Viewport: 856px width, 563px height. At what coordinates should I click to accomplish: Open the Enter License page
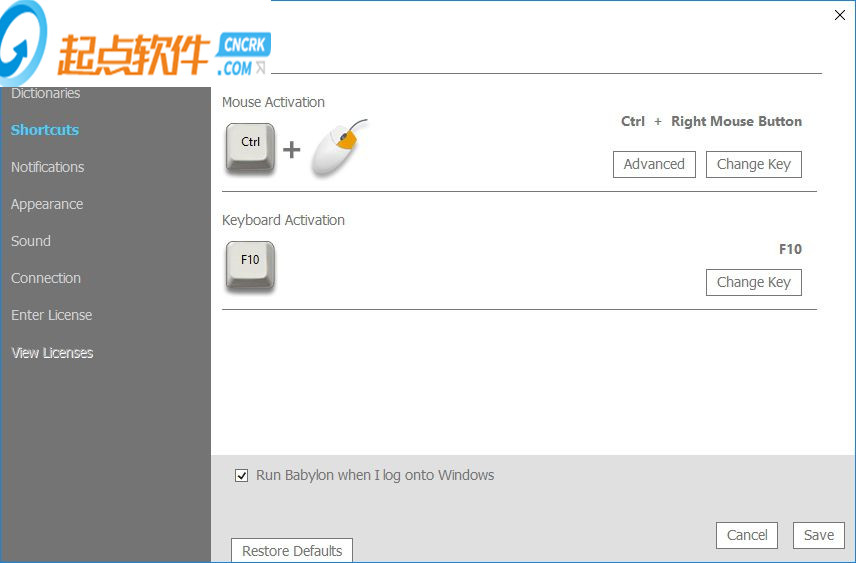pos(51,315)
